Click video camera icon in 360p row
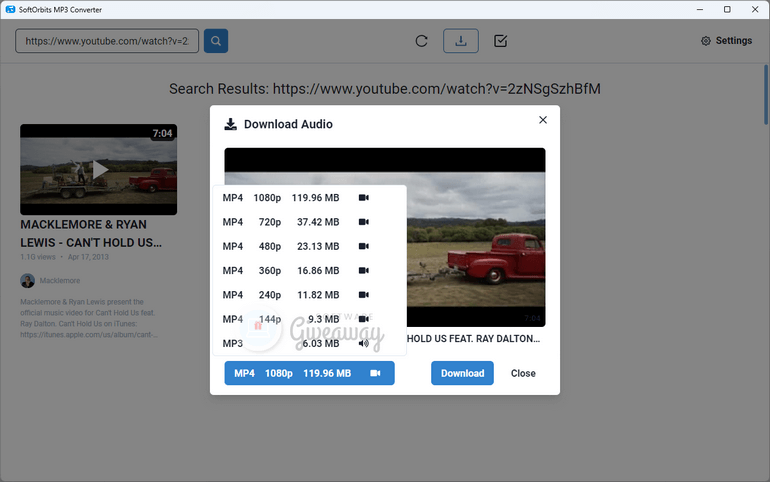The width and height of the screenshot is (770, 482). coord(363,270)
